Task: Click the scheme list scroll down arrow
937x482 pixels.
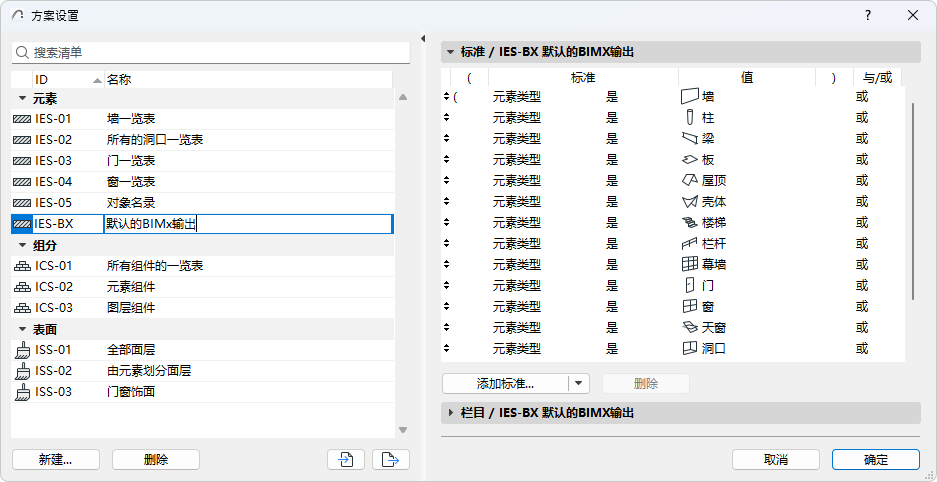Action: pyautogui.click(x=403, y=430)
